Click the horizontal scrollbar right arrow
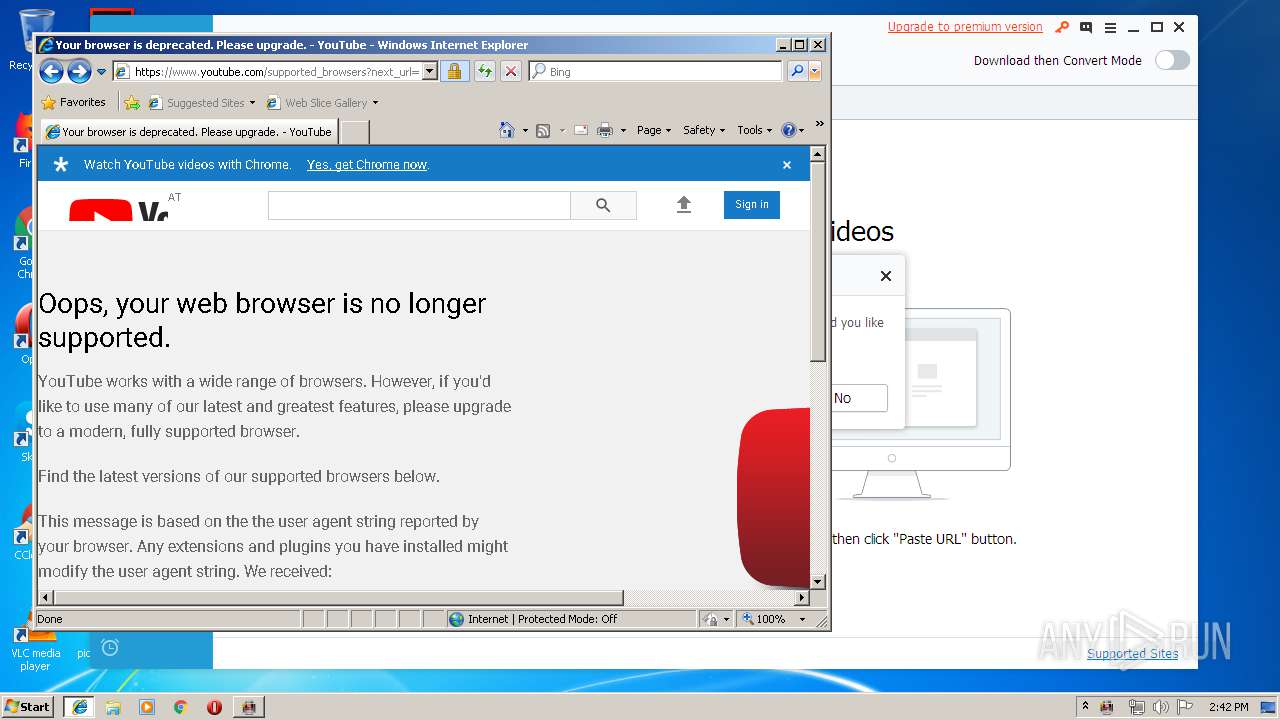The width and height of the screenshot is (1280, 720). pyautogui.click(x=802, y=598)
